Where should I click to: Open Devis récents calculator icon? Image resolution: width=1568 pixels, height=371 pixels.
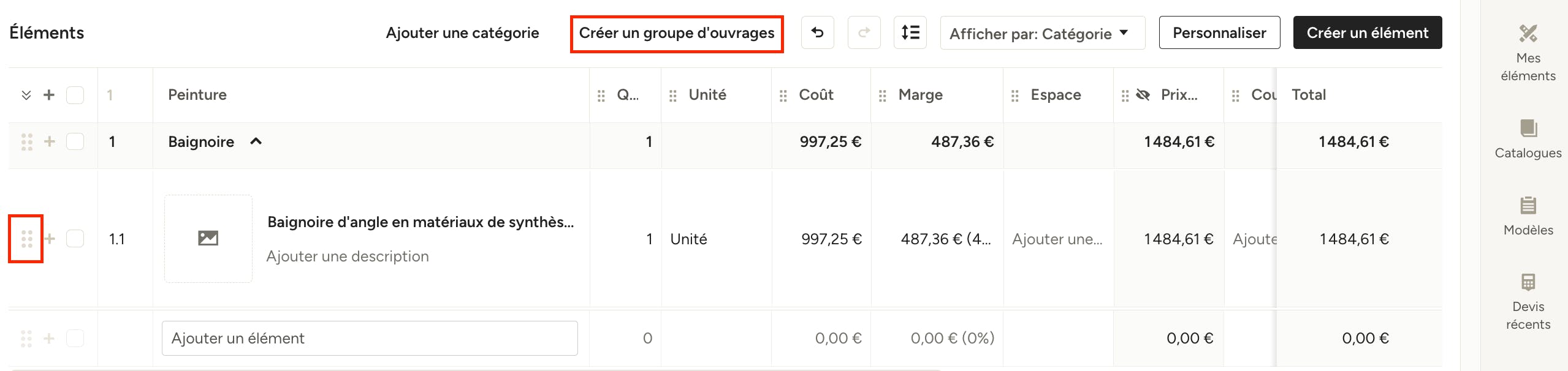point(1528,282)
